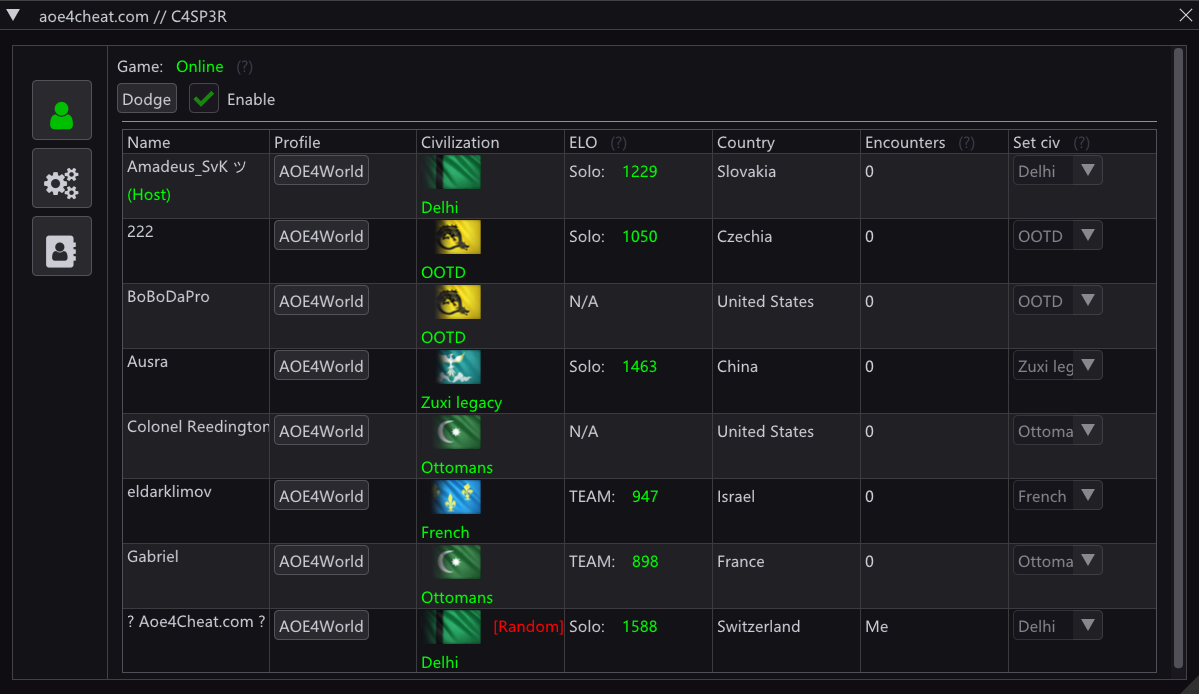
Task: Select player name Amadeus_SvK
Action: (187, 167)
